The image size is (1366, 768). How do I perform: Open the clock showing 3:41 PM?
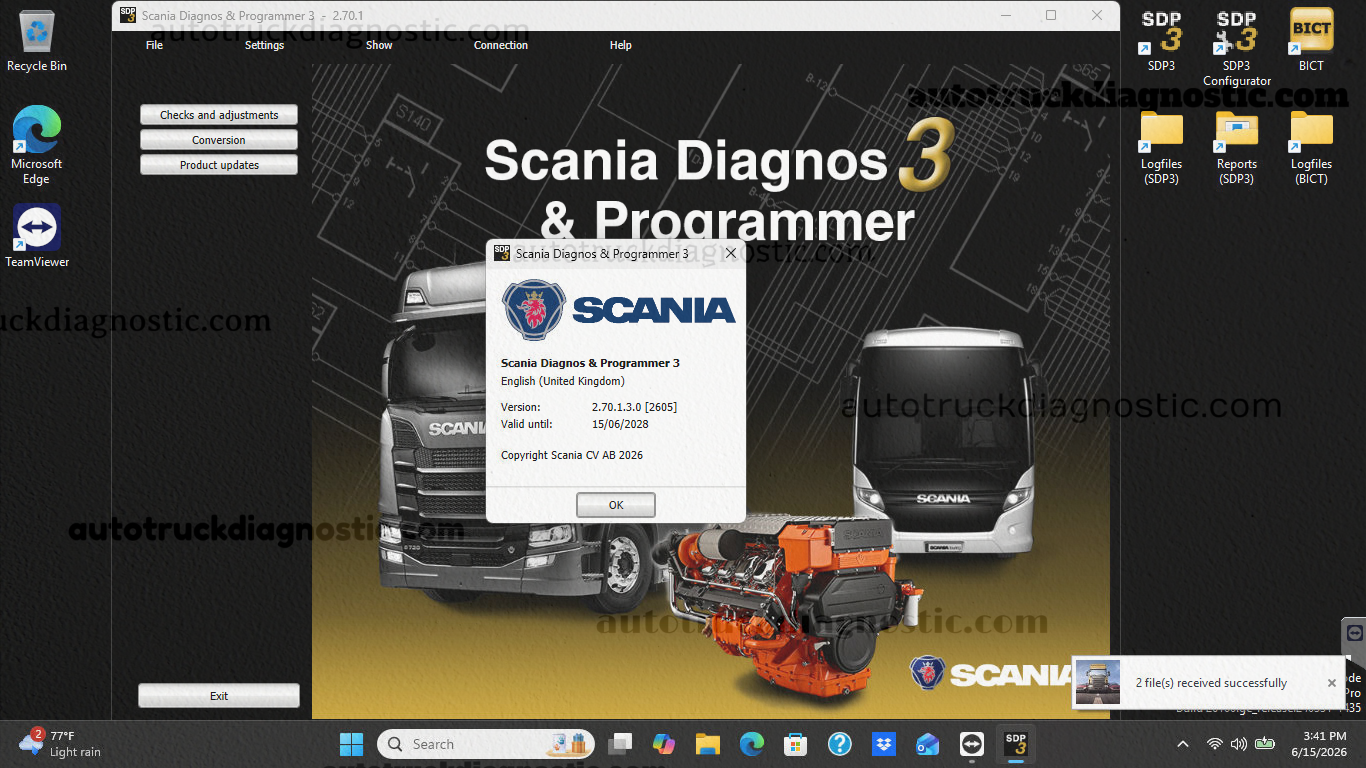[1318, 744]
